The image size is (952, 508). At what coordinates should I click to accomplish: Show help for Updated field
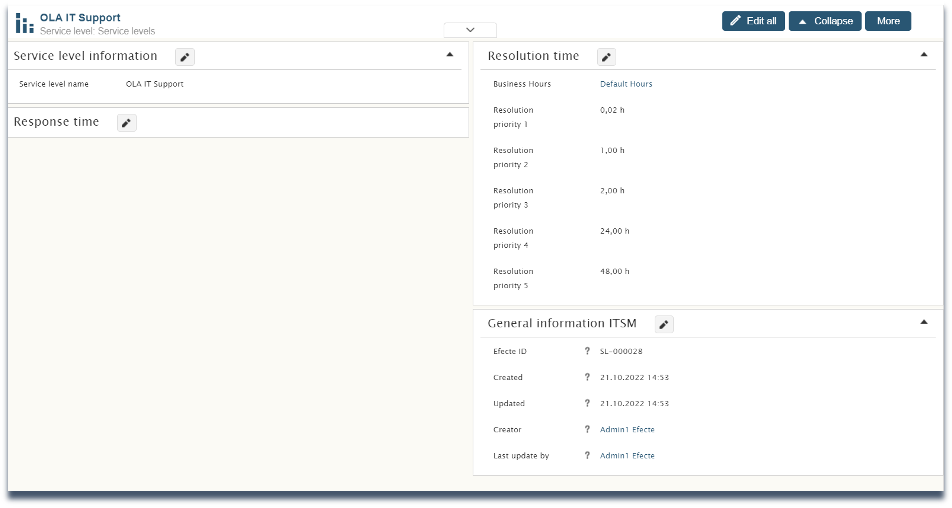point(587,403)
